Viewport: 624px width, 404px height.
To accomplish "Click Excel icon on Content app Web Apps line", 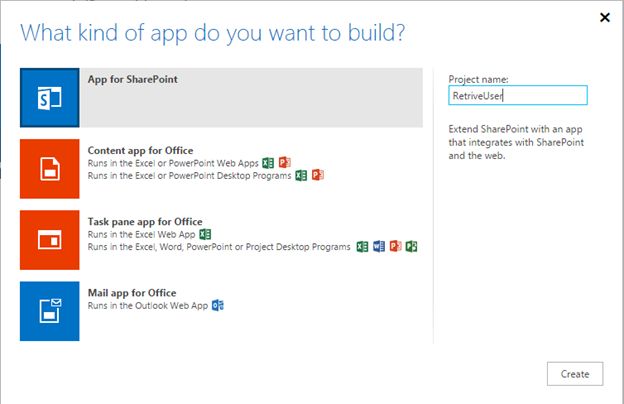I will coord(268,162).
